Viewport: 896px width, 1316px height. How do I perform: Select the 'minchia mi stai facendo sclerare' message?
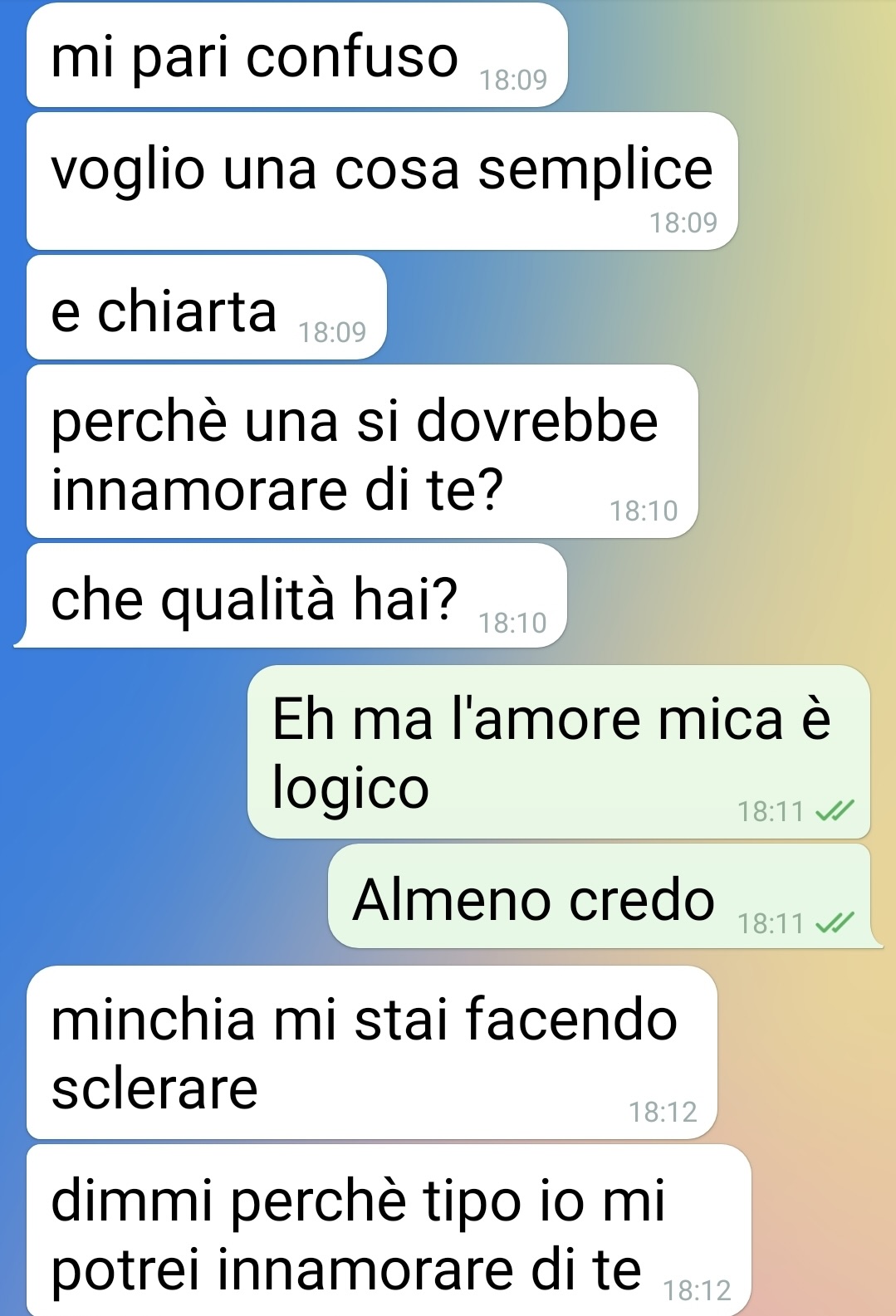pos(372,1053)
